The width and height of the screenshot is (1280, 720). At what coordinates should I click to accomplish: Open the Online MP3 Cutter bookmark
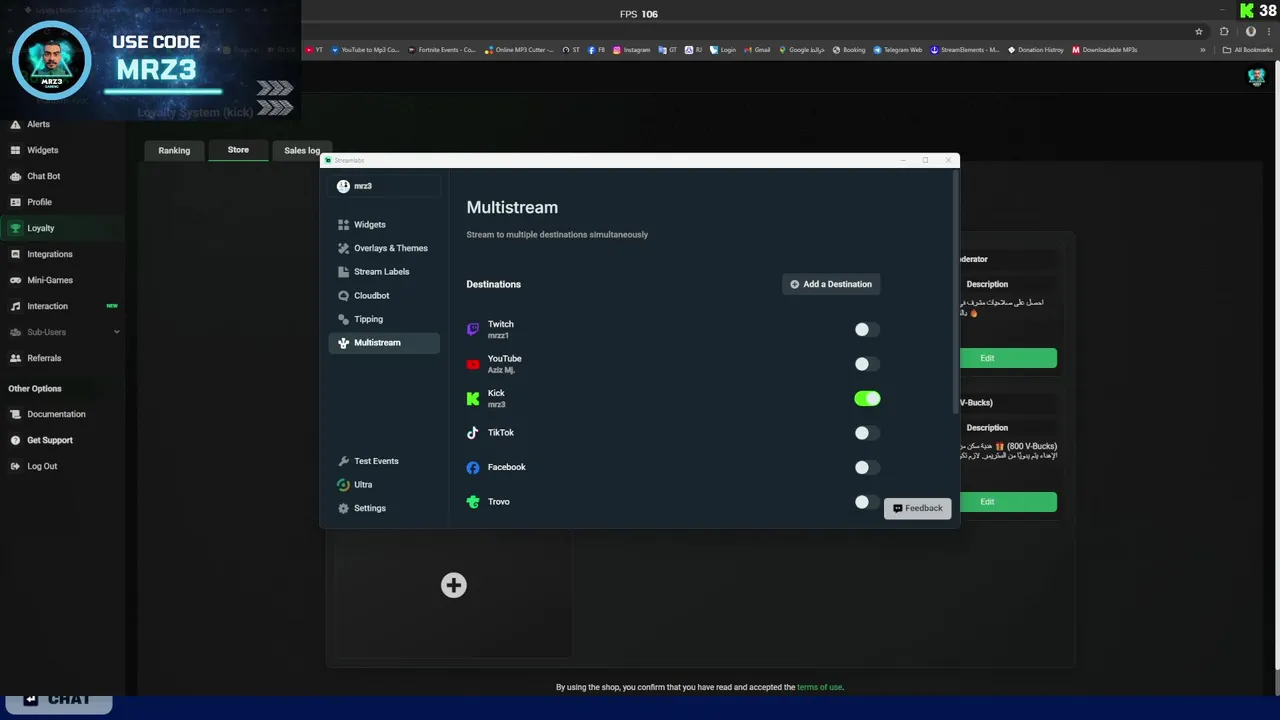tap(519, 50)
